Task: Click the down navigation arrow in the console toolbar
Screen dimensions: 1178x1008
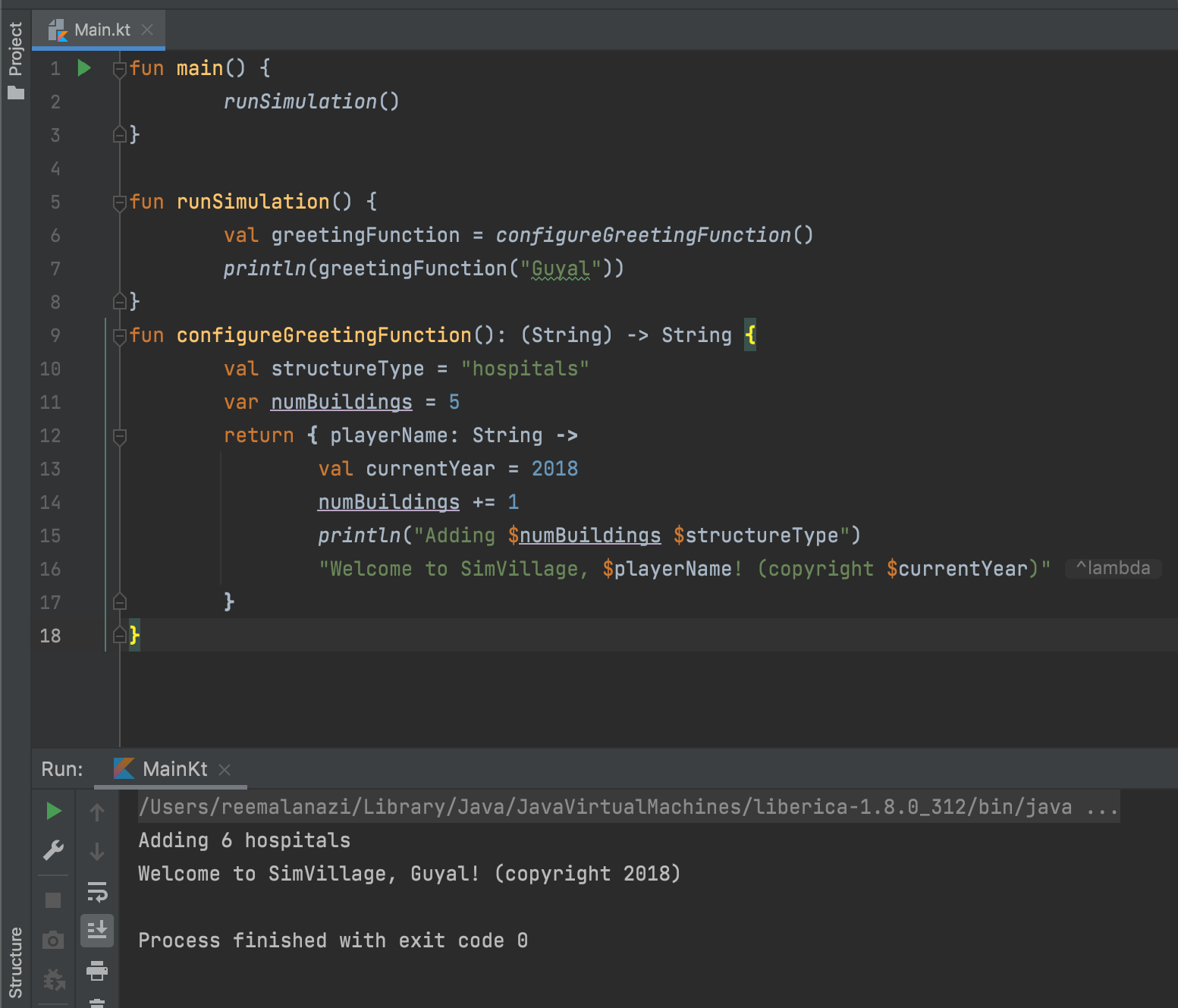Action: point(97,851)
